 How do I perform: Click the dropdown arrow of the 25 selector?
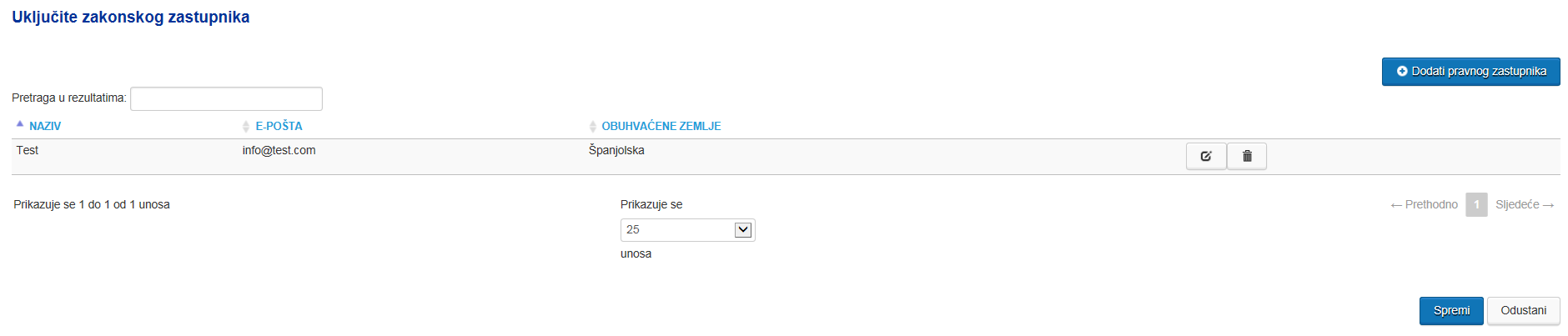pos(743,230)
